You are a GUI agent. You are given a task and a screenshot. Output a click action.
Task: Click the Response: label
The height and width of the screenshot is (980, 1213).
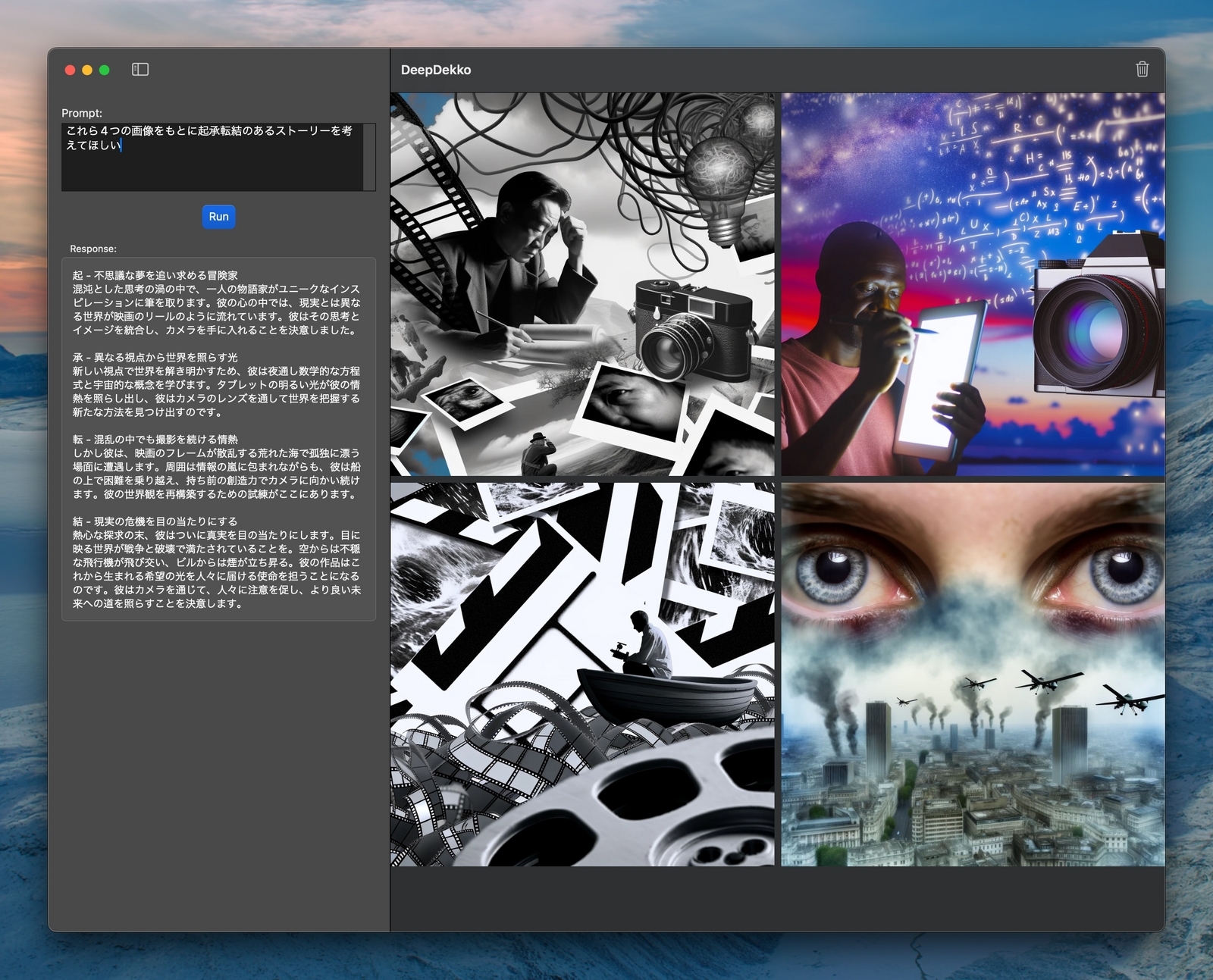pos(92,248)
